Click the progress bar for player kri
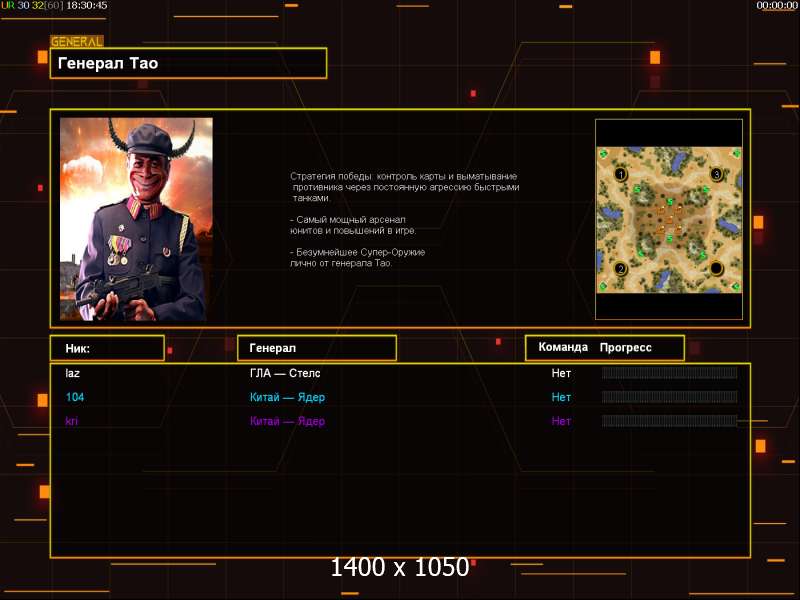The image size is (800, 600). 669,421
